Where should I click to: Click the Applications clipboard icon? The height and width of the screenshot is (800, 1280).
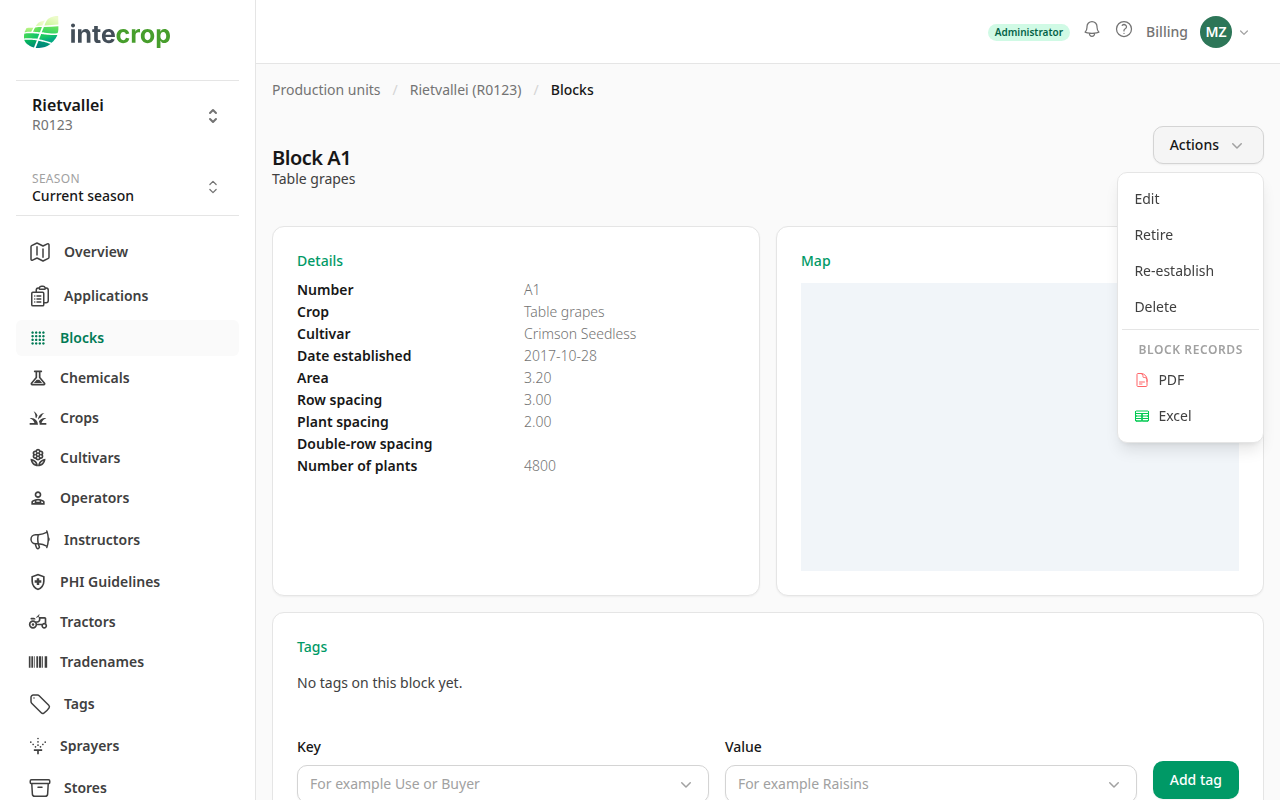40,296
